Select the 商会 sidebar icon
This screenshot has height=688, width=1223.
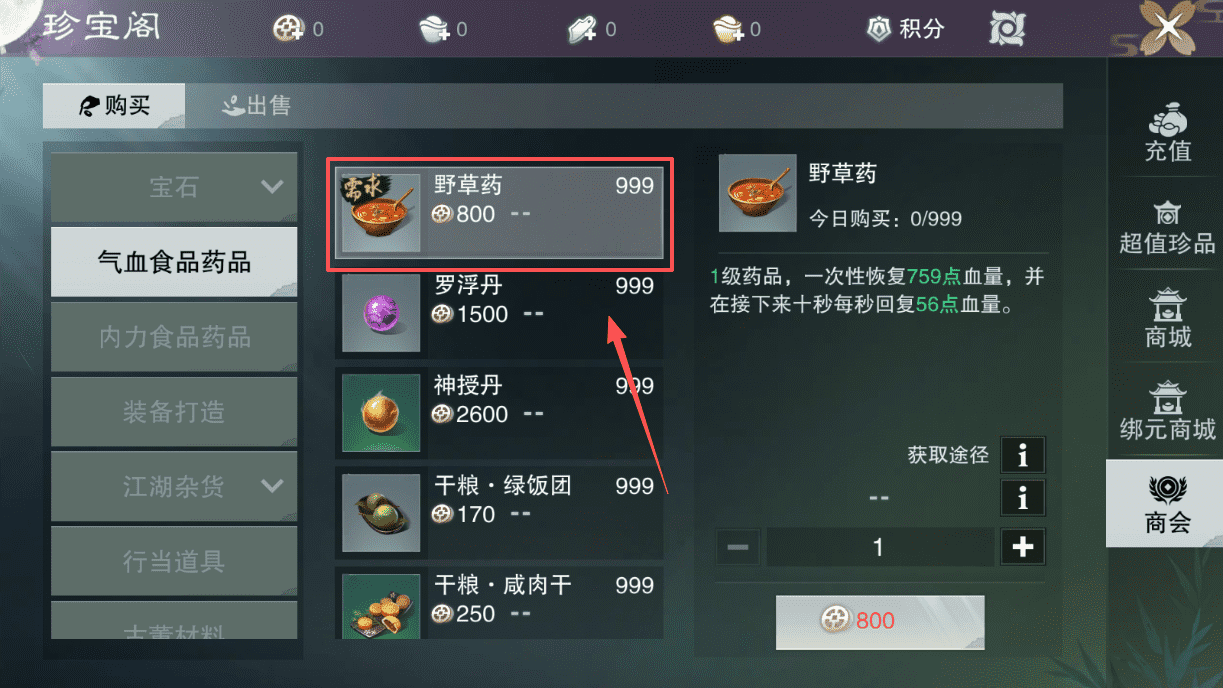pyautogui.click(x=1167, y=504)
